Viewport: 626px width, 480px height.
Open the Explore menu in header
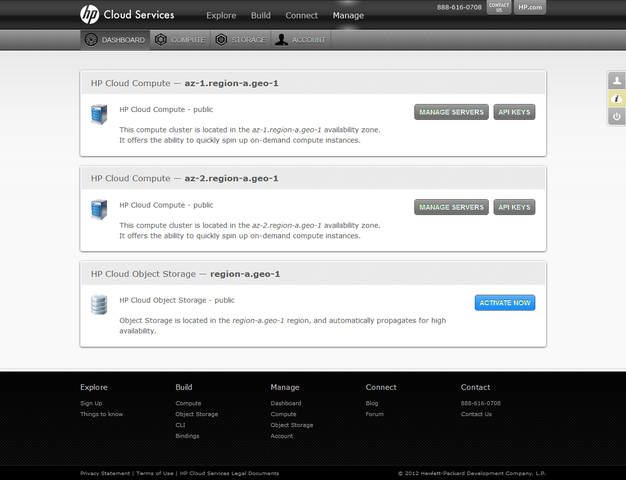tap(221, 16)
